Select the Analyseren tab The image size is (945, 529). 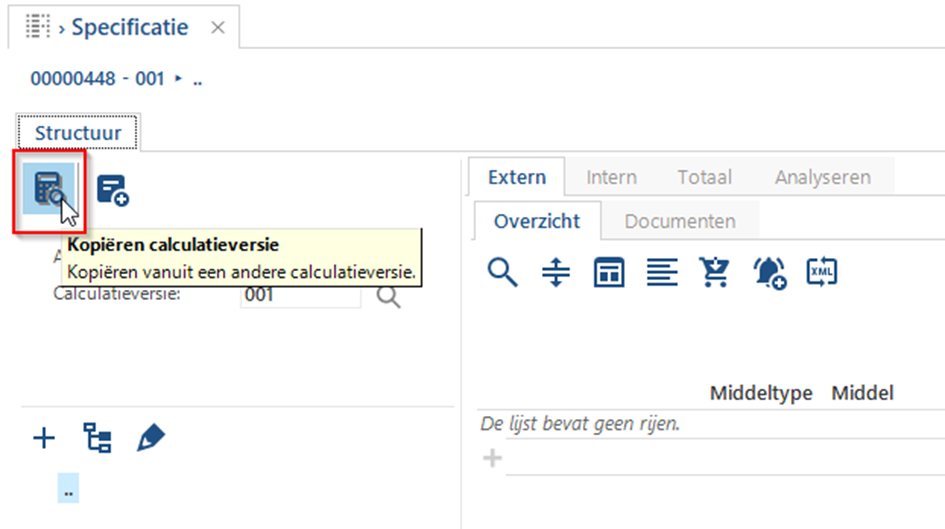tap(823, 177)
